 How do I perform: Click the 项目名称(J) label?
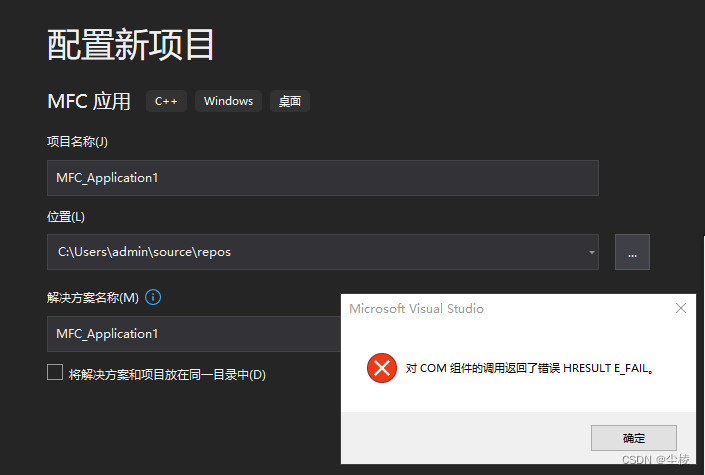pyautogui.click(x=77, y=142)
